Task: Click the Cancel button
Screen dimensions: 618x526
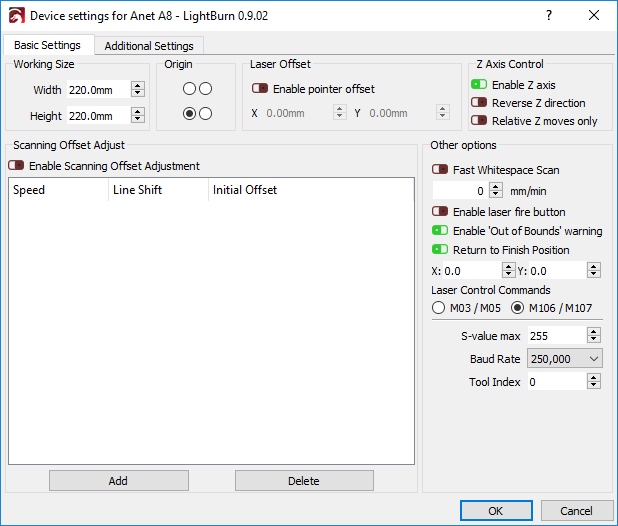Action: (577, 511)
